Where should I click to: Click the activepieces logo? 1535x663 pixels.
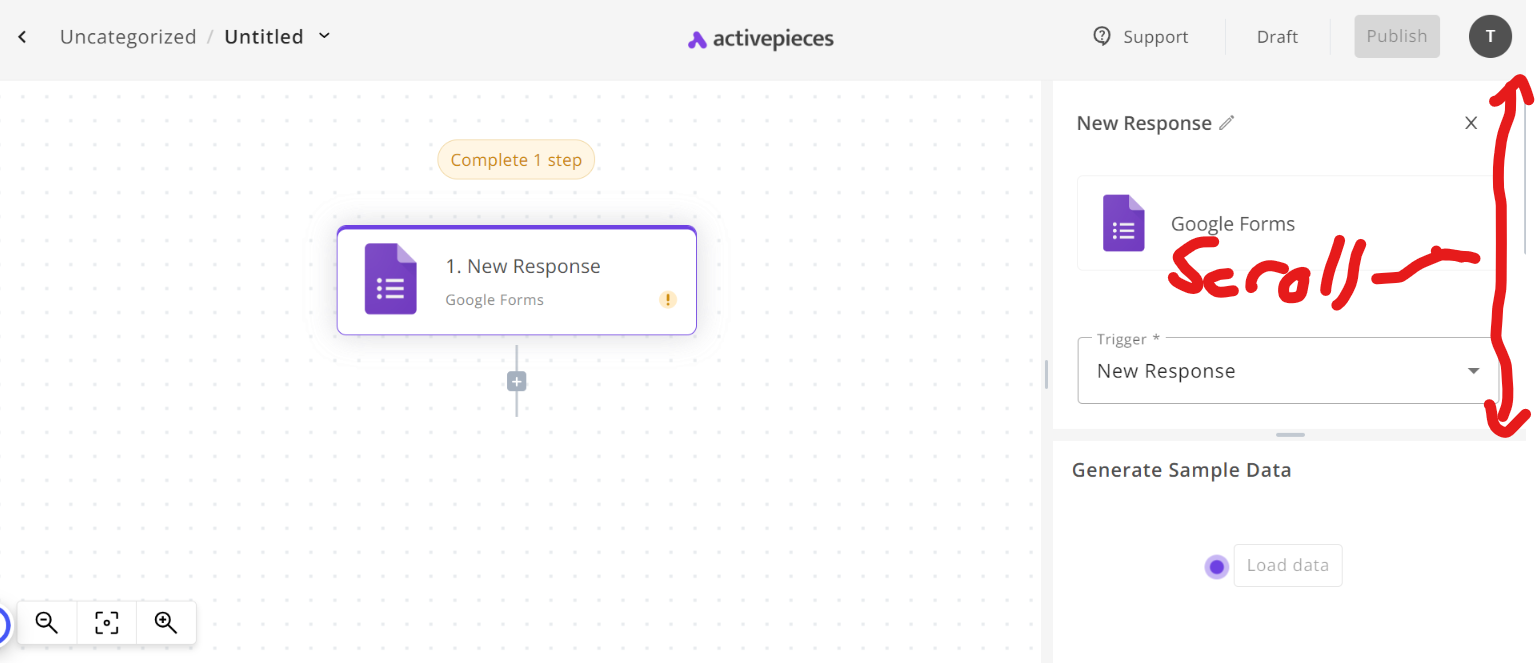point(761,39)
